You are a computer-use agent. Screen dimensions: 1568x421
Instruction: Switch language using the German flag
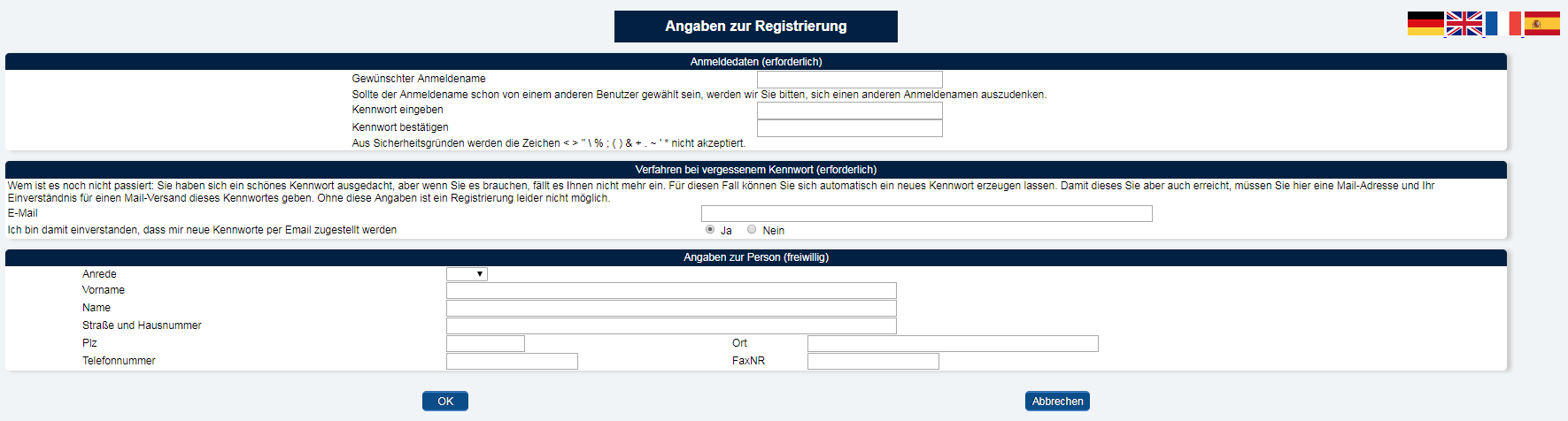coord(1425,24)
